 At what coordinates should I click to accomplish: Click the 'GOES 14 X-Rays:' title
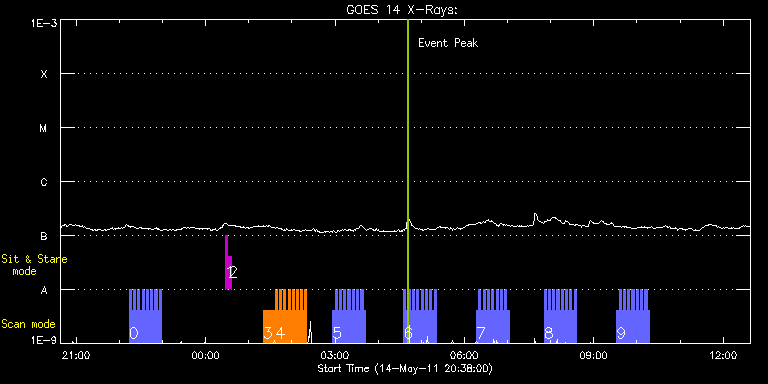[402, 10]
